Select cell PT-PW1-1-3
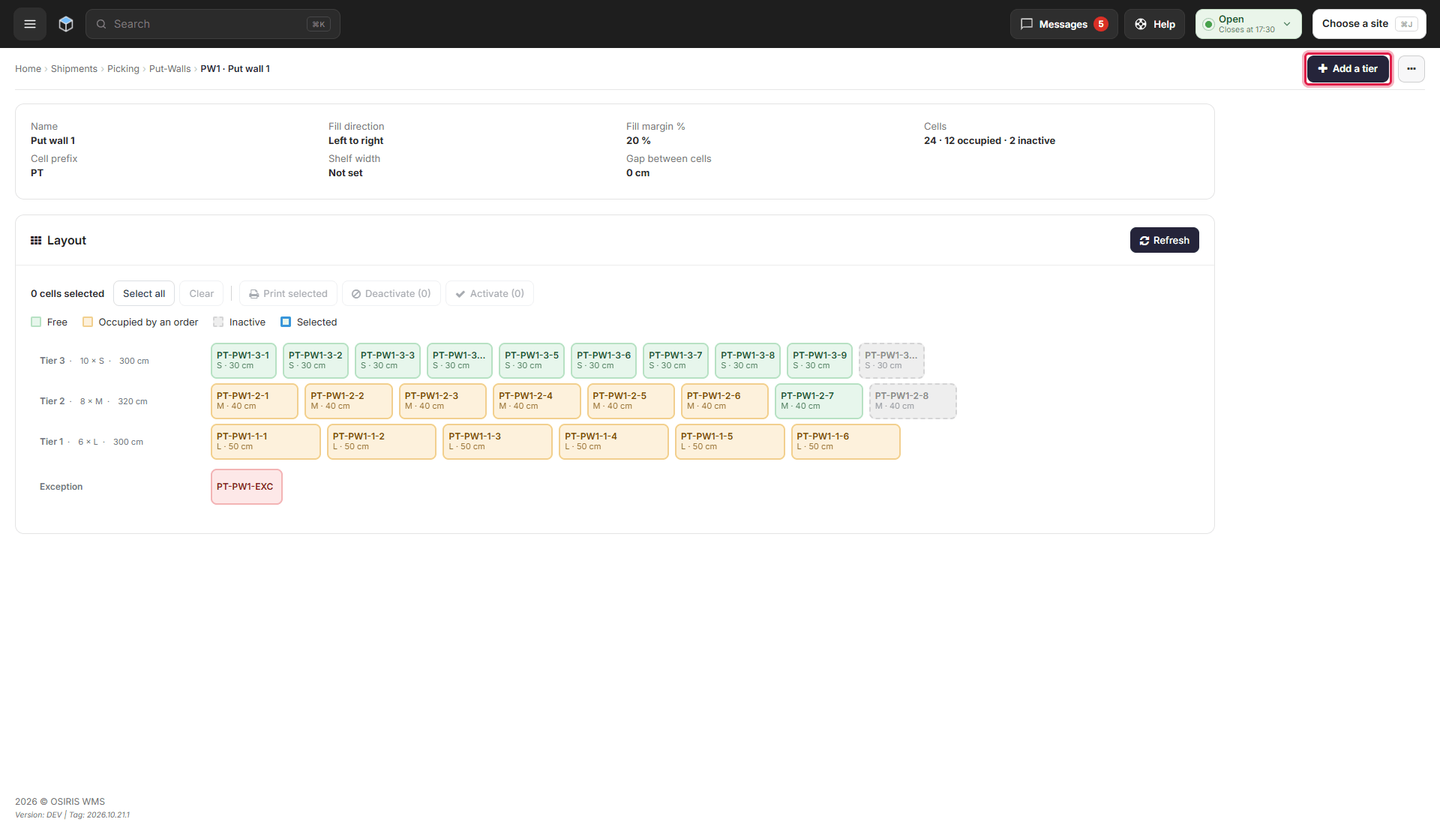The height and width of the screenshot is (840, 1440). (x=498, y=442)
